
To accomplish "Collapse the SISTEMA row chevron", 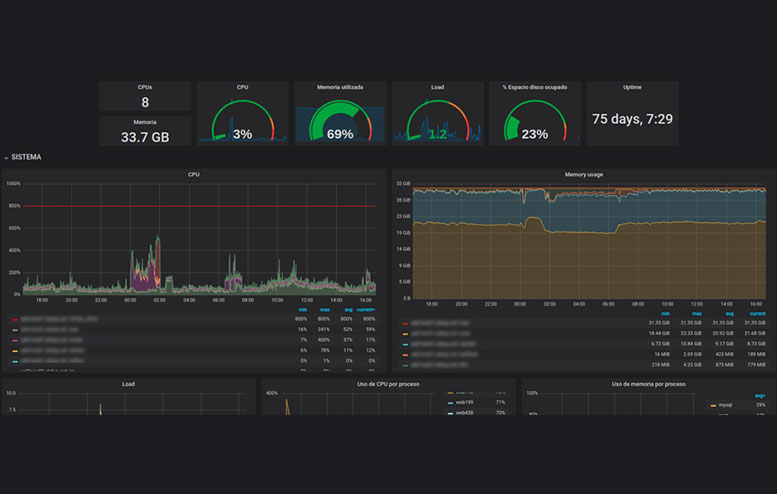I will pos(6,158).
